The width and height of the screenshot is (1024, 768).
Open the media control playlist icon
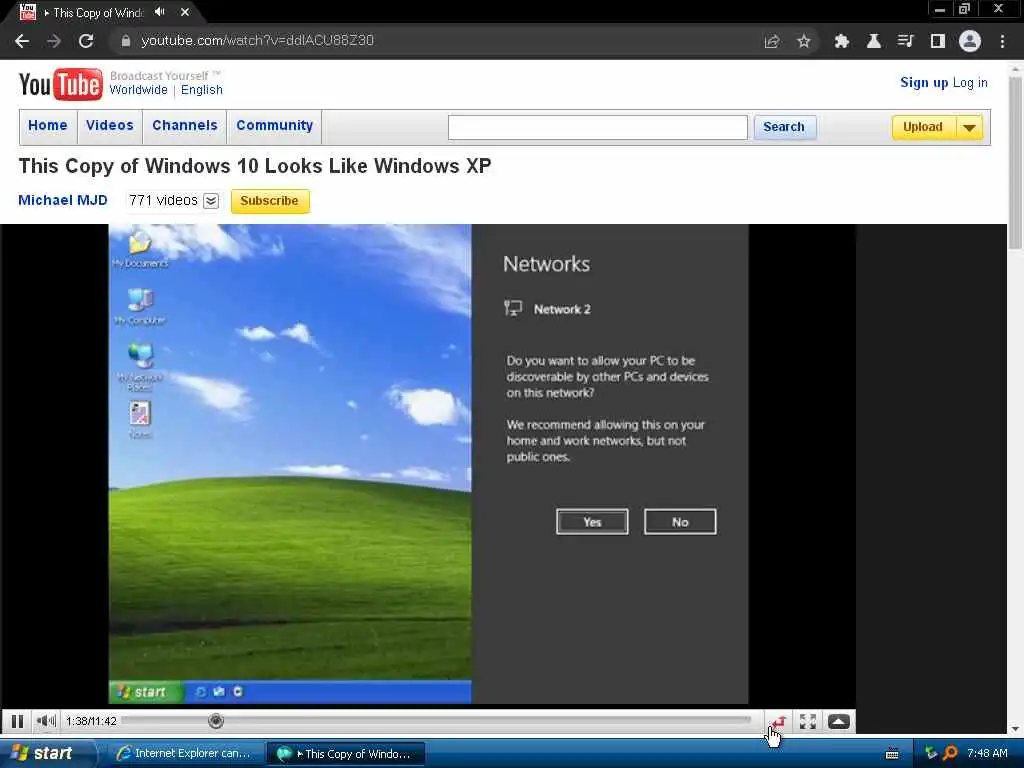tap(905, 41)
